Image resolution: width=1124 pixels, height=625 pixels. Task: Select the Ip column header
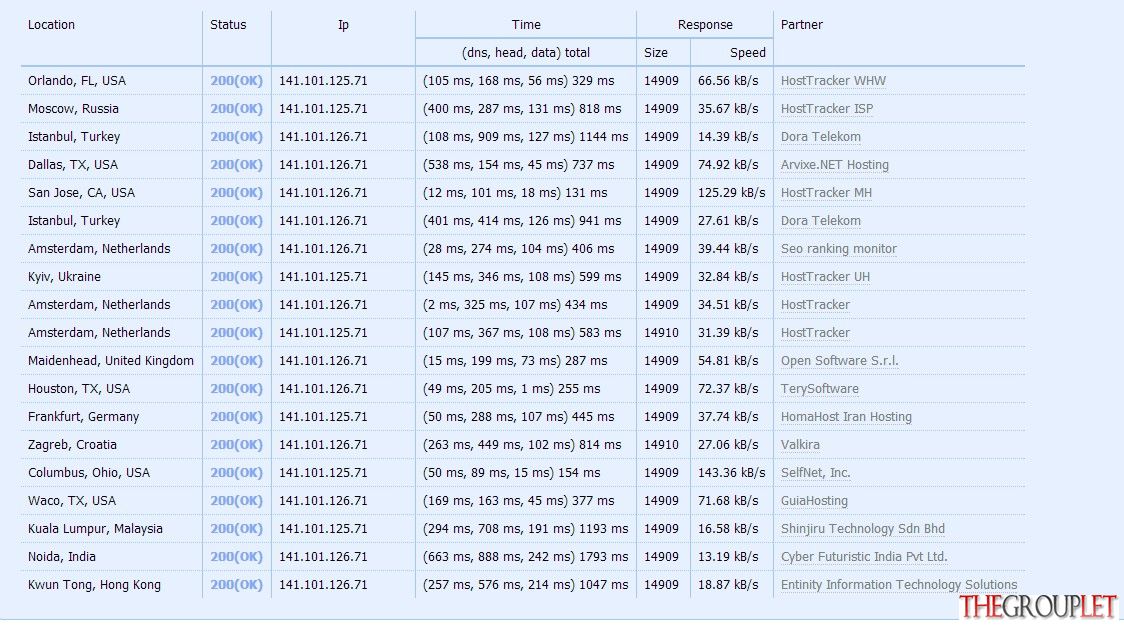pos(343,24)
